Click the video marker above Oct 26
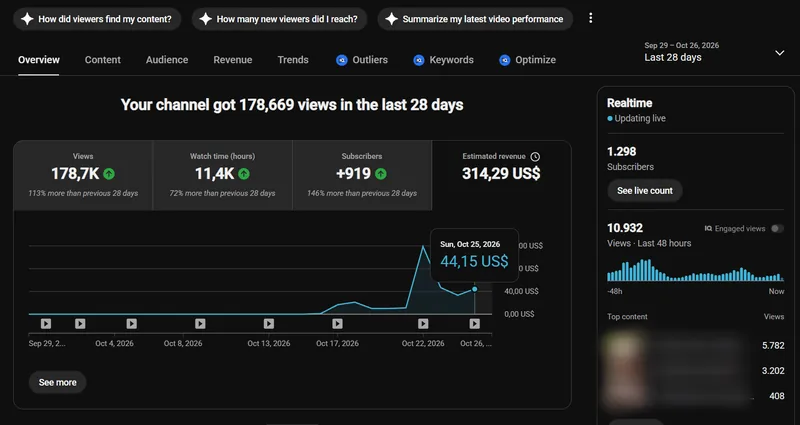 [x=474, y=323]
